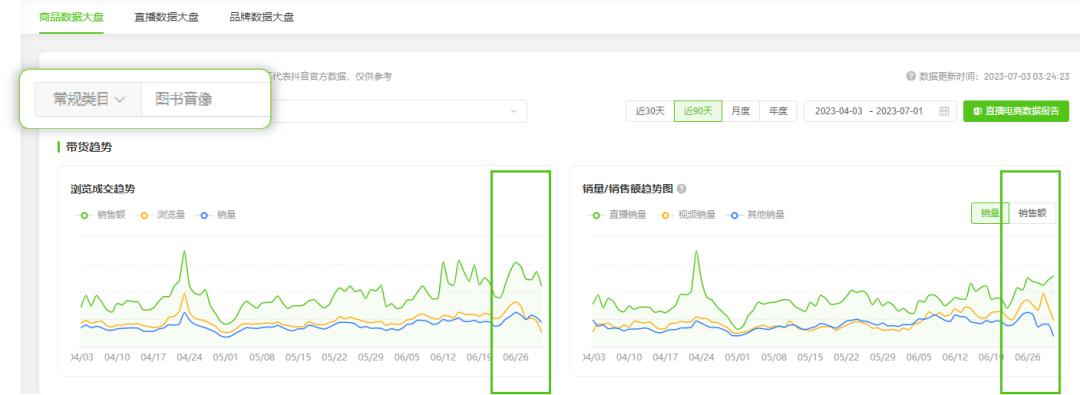Screen dimensions: 1080x395
Task: Select the 近30天 time range
Action: coord(650,111)
